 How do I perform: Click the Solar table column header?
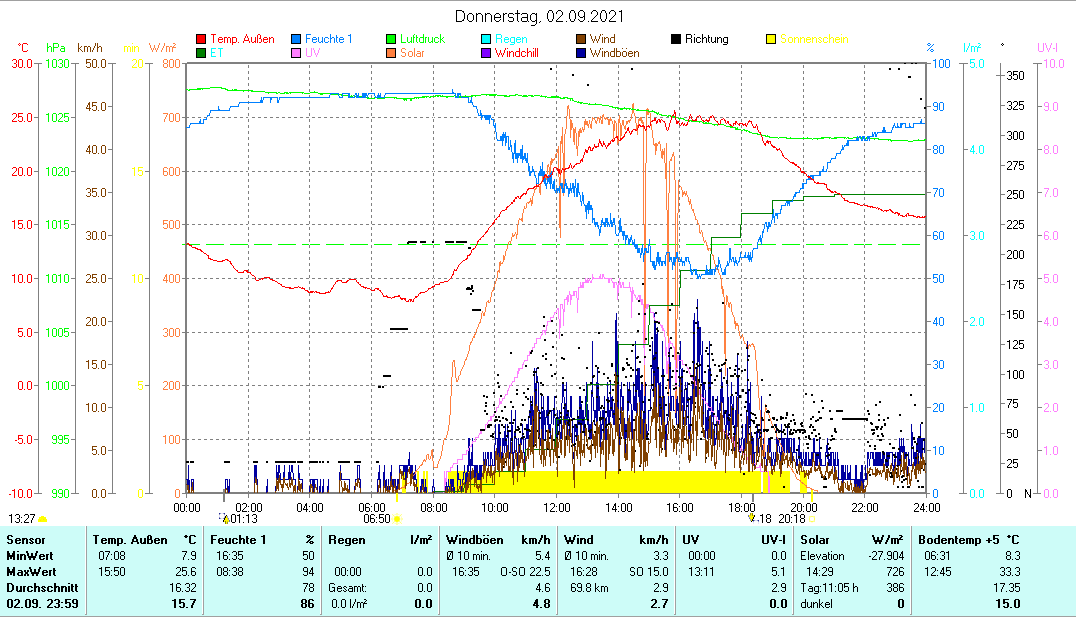[x=815, y=540]
